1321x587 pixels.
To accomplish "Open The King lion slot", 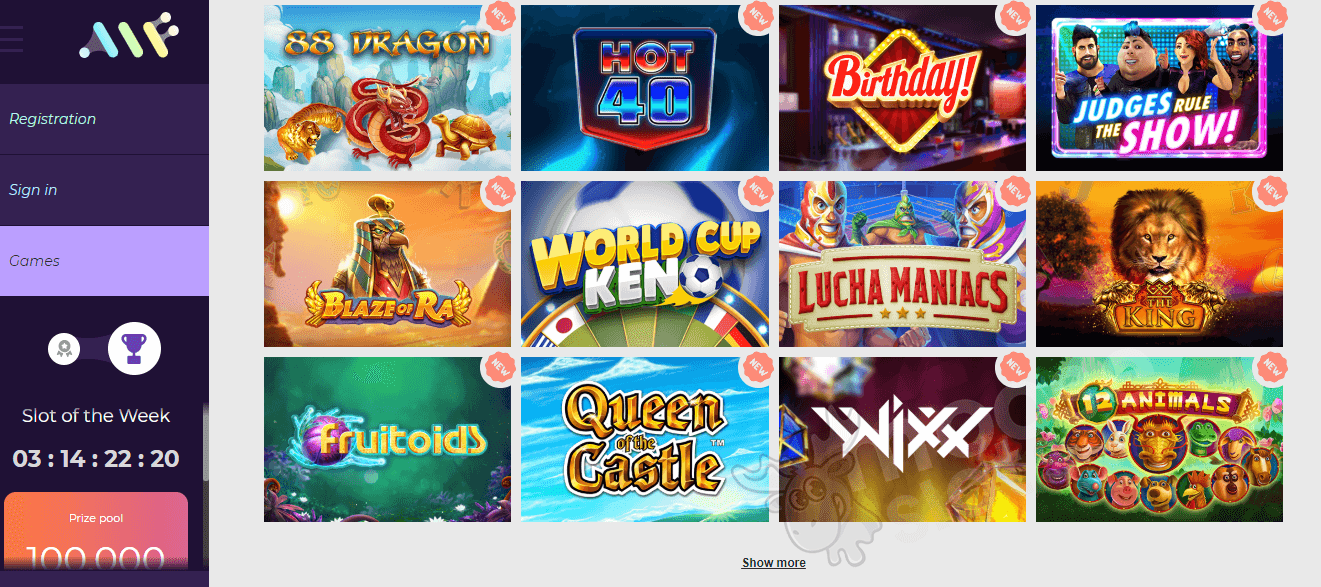I will pos(1159,264).
